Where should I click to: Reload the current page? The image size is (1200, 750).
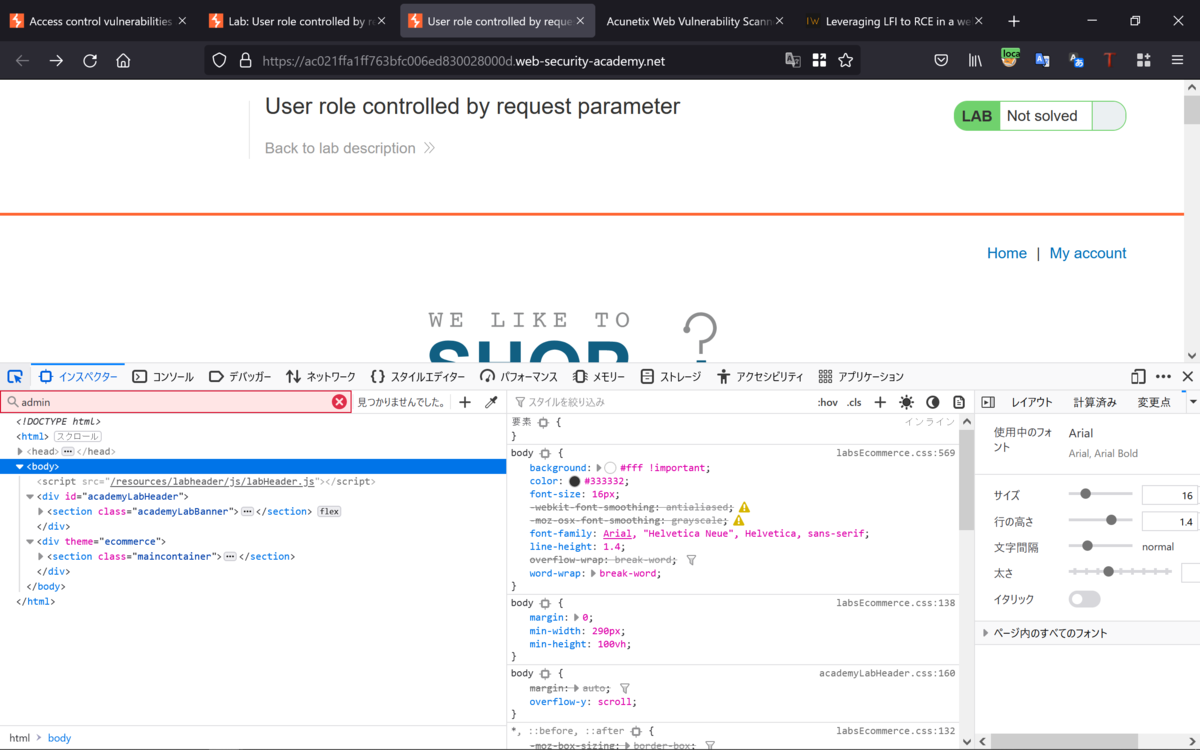point(90,61)
